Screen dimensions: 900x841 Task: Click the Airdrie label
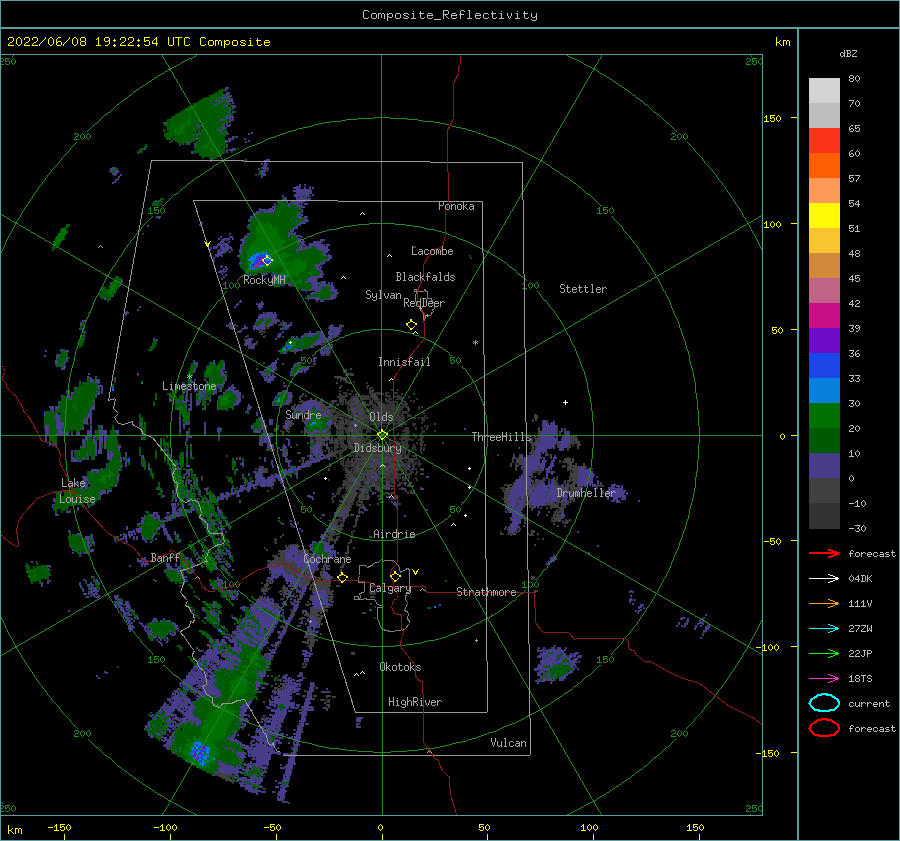pyautogui.click(x=394, y=534)
